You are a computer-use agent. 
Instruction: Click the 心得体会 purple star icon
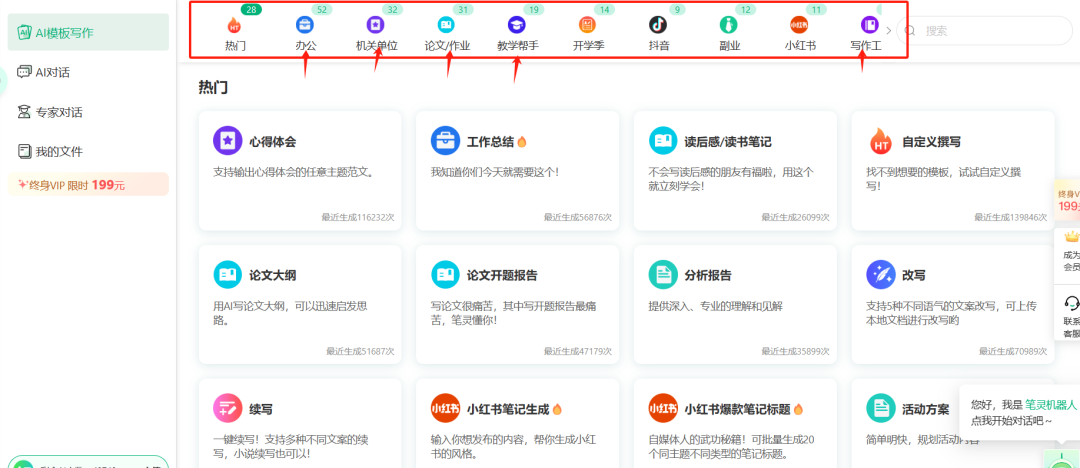227,141
